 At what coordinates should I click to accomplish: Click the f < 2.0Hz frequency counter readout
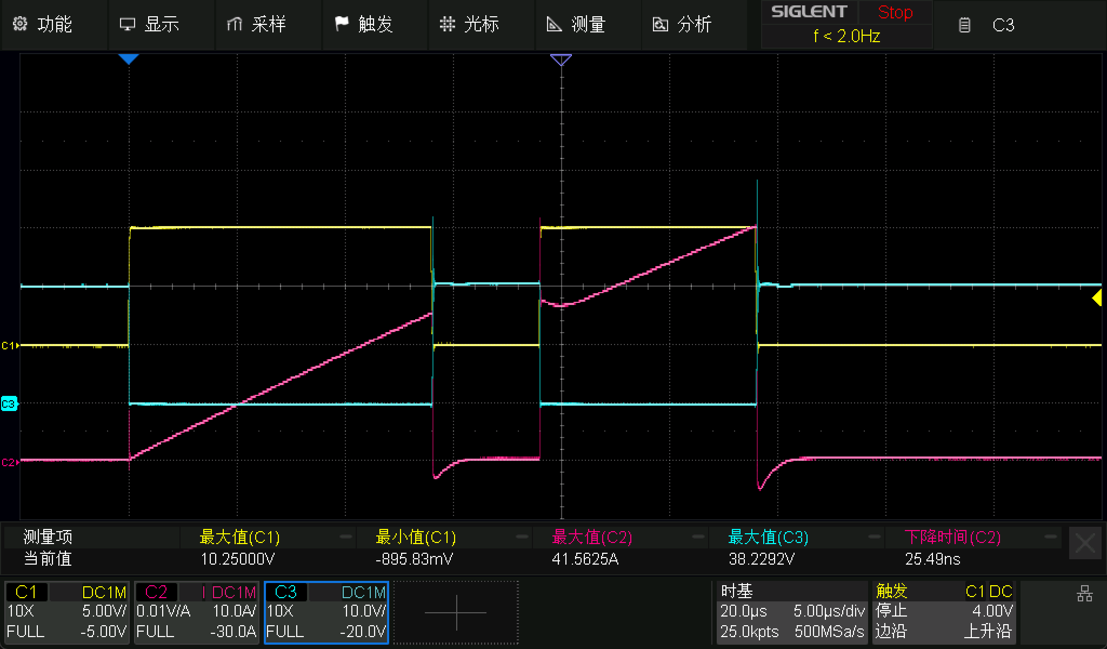(846, 36)
